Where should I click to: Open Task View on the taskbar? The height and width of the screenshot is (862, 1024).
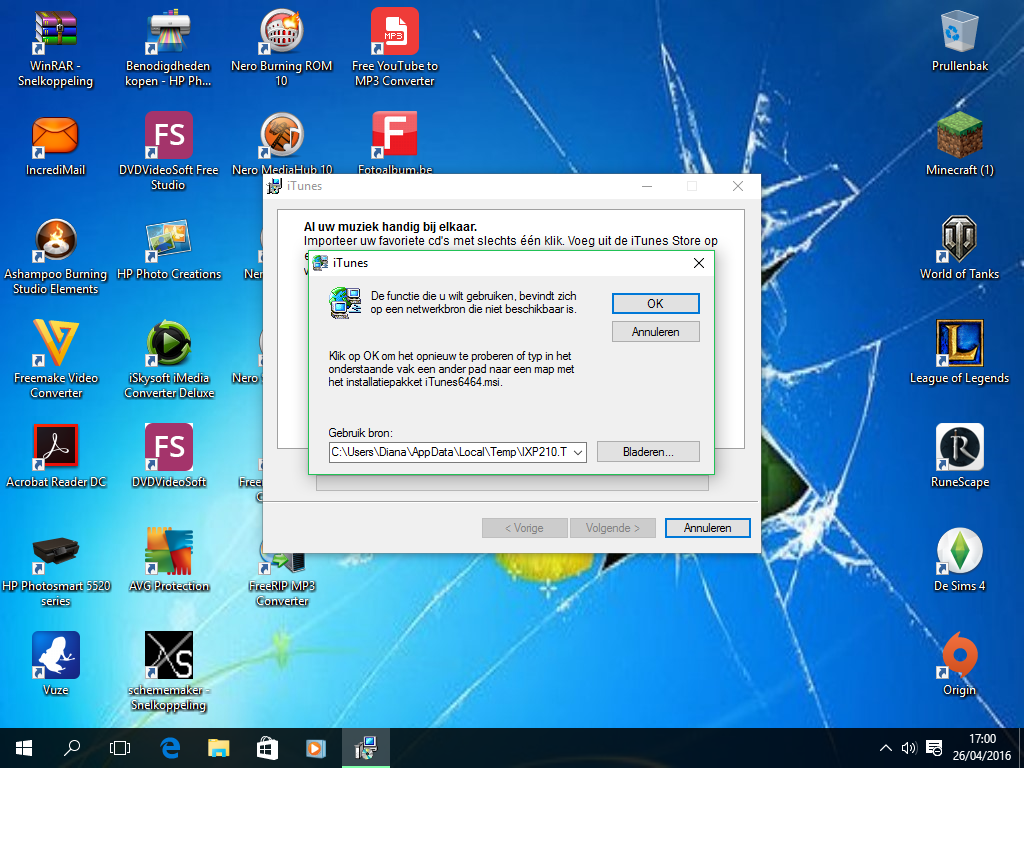pos(120,748)
